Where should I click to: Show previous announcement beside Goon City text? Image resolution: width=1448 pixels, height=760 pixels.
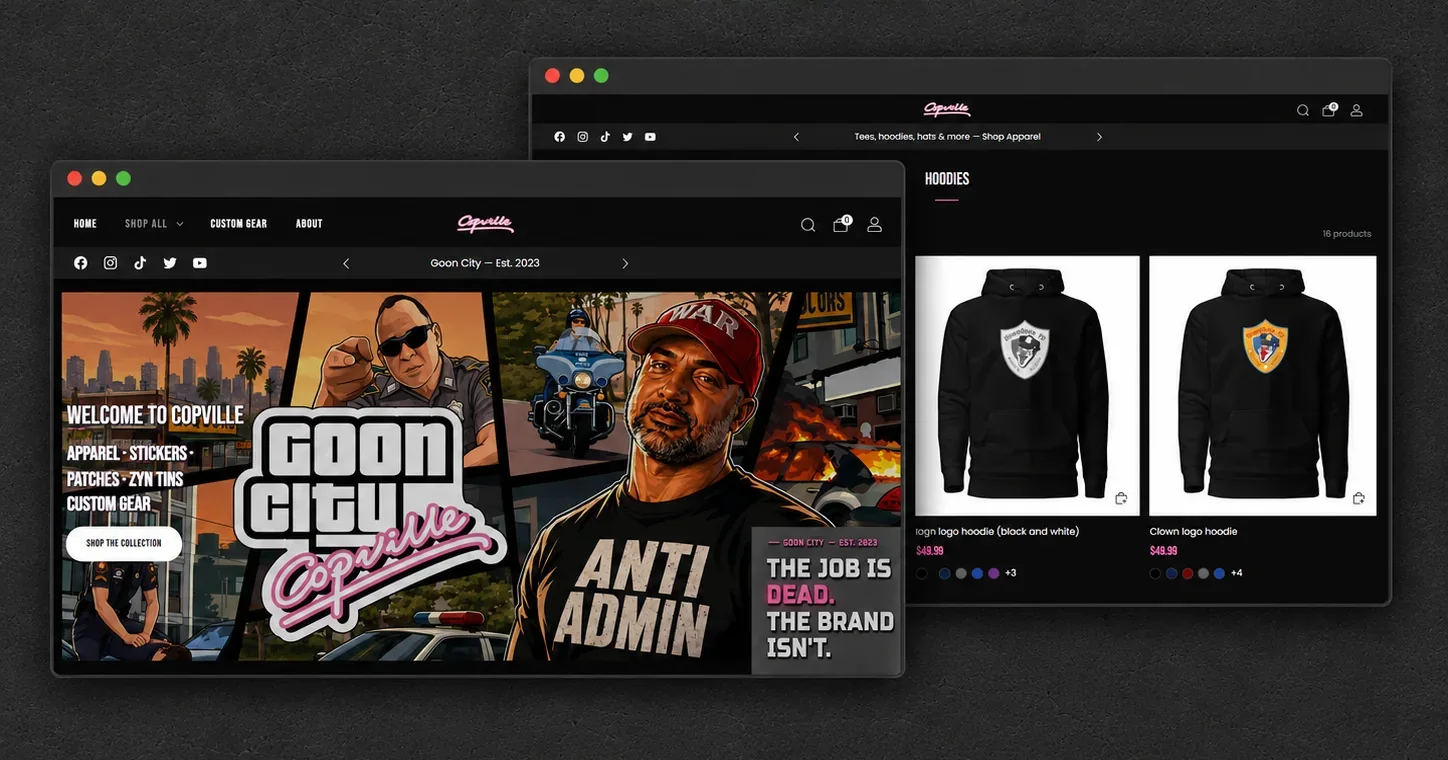click(x=346, y=263)
